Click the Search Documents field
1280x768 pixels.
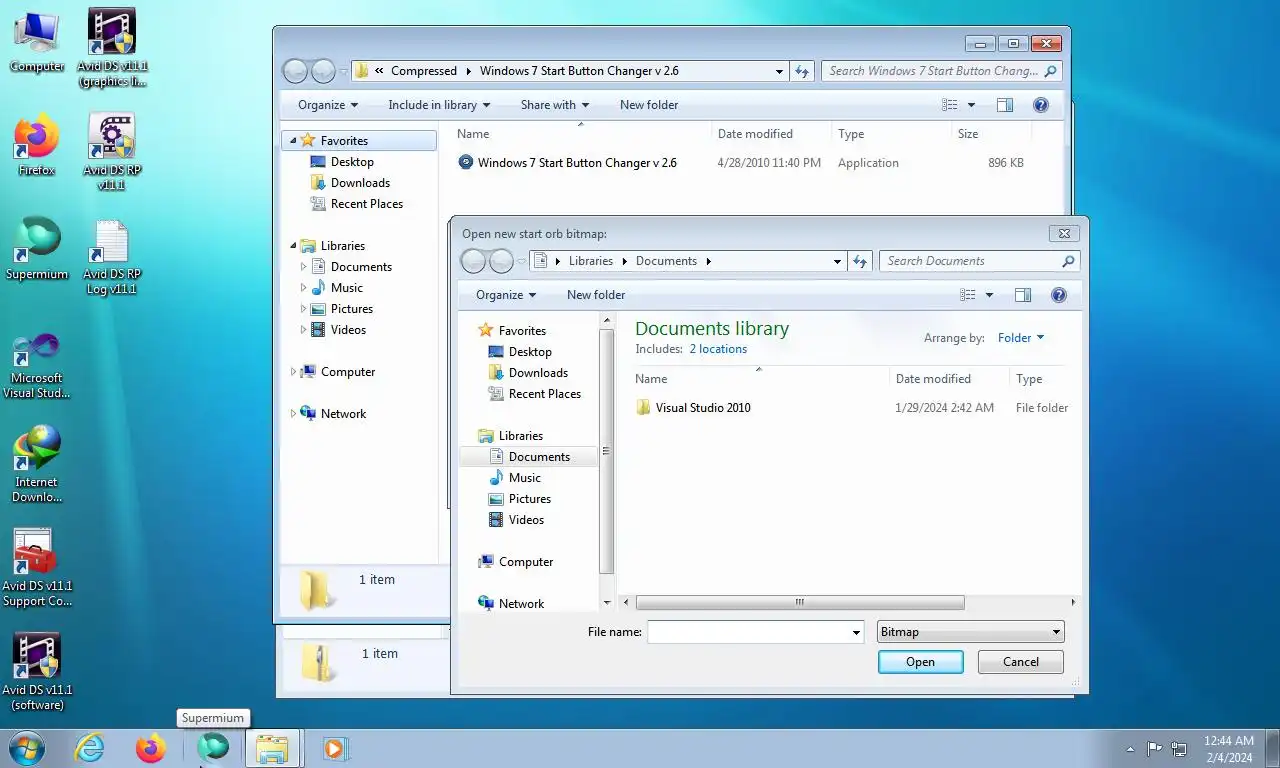[x=970, y=261]
